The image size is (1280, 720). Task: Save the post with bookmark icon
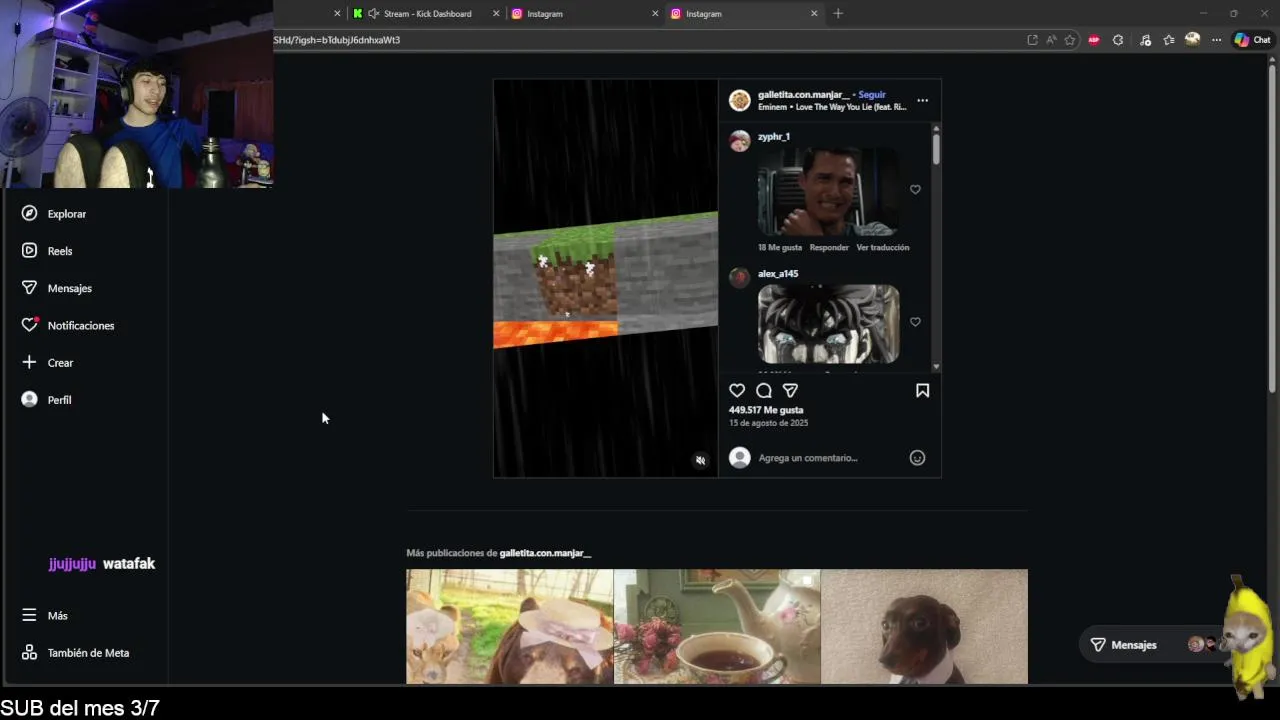[x=922, y=391]
